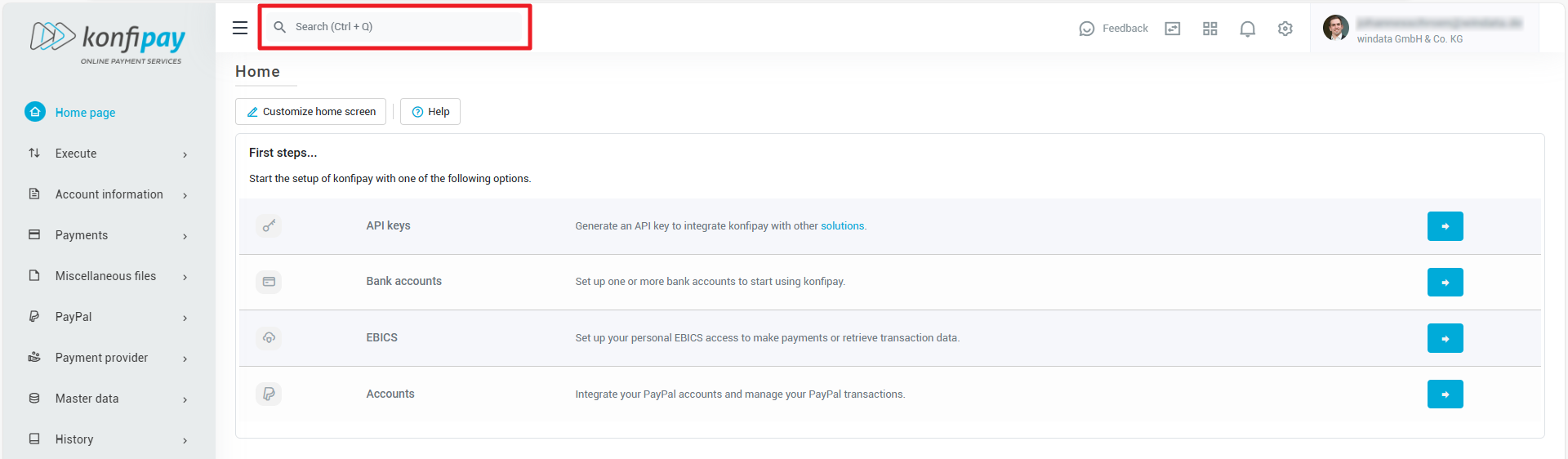Expand the Payments sidebar section
1568x459 pixels.
click(108, 235)
